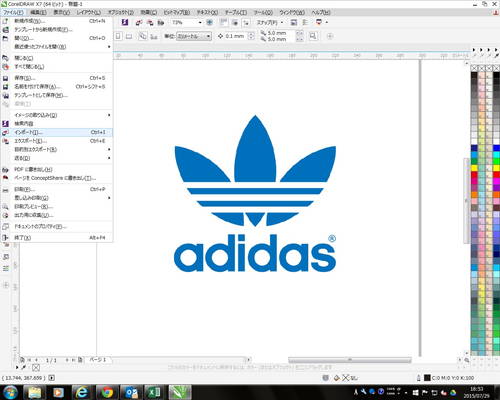Choose エクスポート (Export) in File menu

point(57,141)
